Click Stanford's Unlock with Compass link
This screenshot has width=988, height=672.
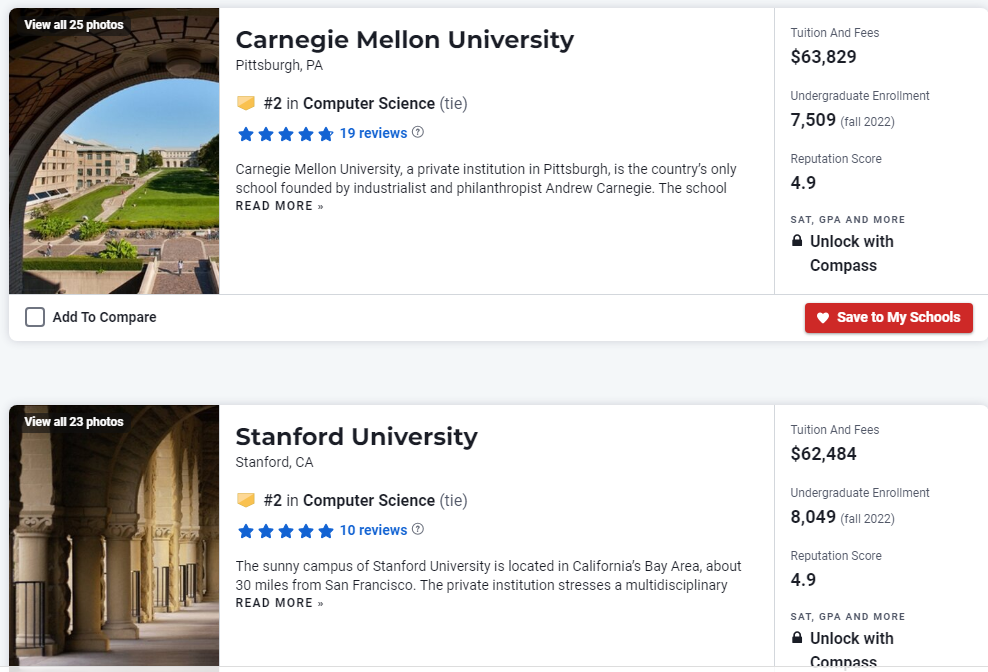point(851,650)
